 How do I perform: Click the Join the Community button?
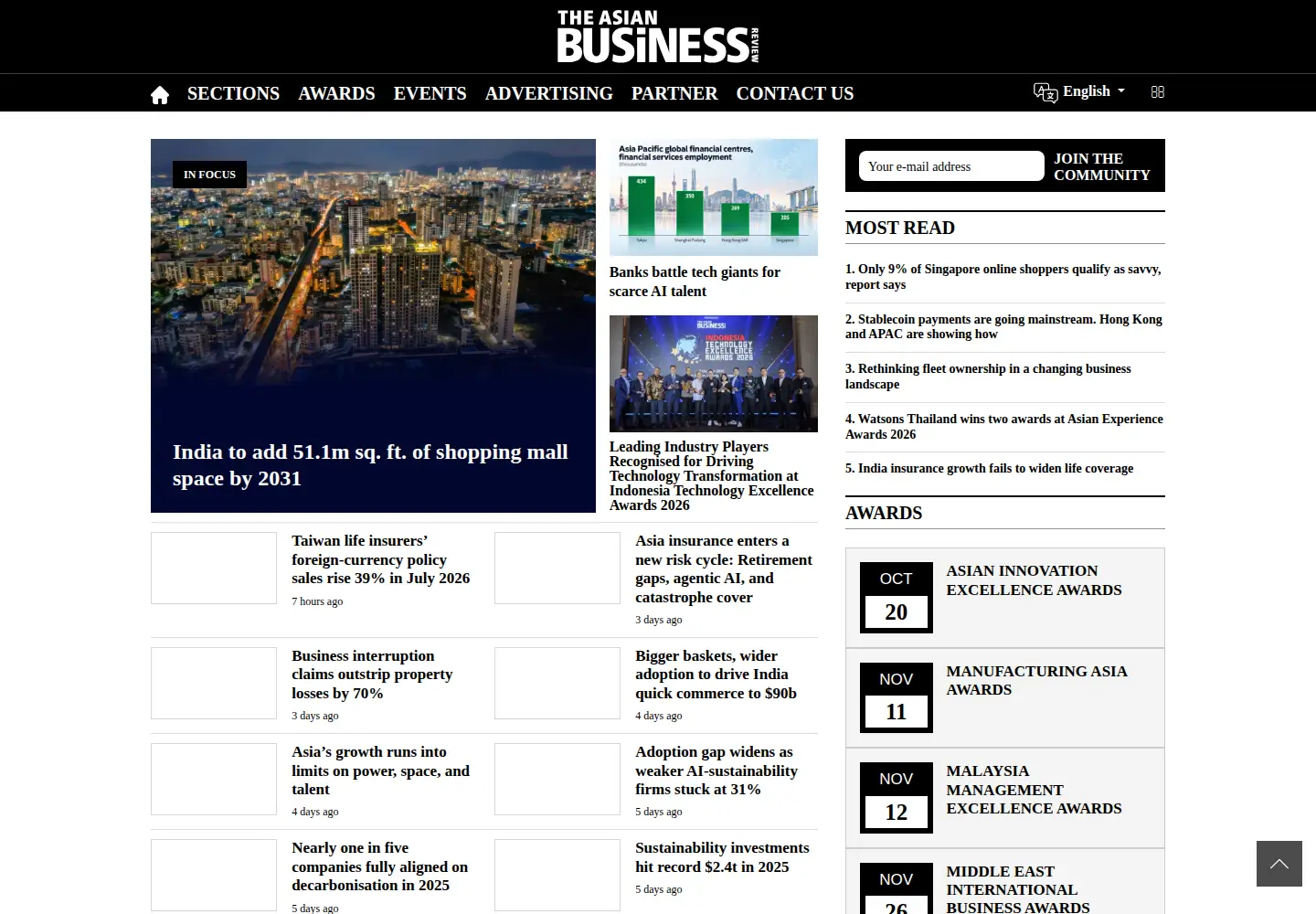[x=1102, y=166]
